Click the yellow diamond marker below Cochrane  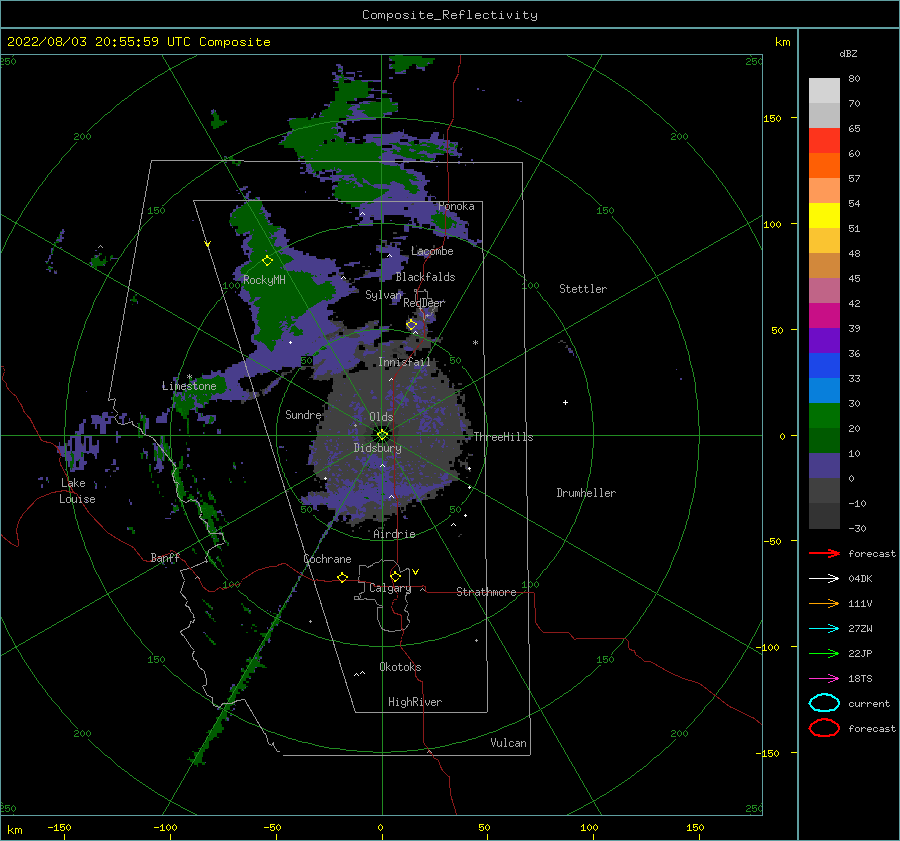(342, 577)
